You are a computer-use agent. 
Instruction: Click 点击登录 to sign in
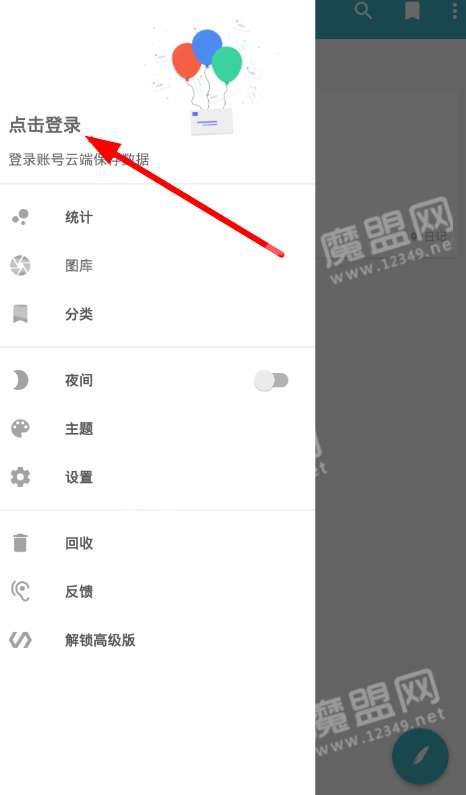click(45, 125)
